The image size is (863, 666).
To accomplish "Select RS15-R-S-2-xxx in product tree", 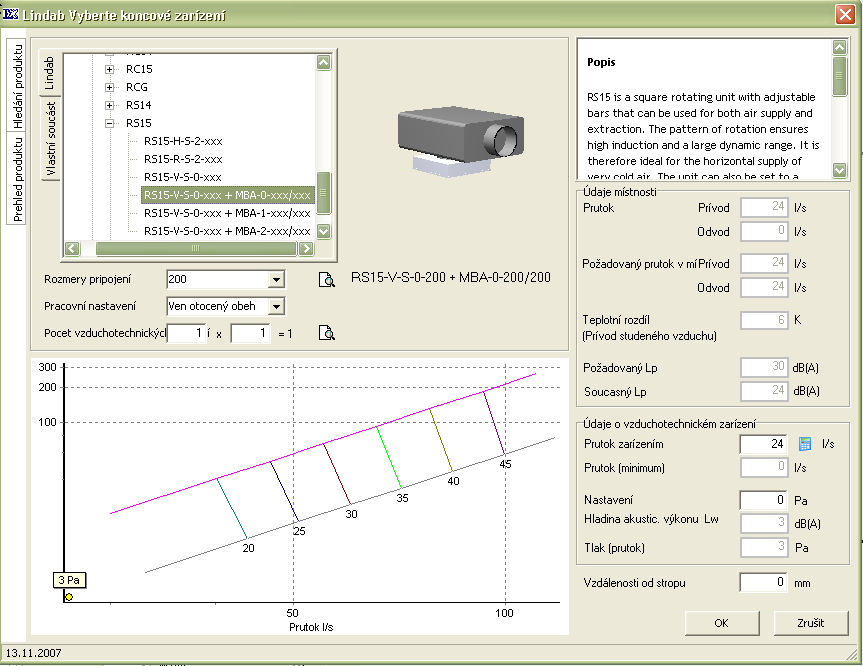I will (x=183, y=160).
